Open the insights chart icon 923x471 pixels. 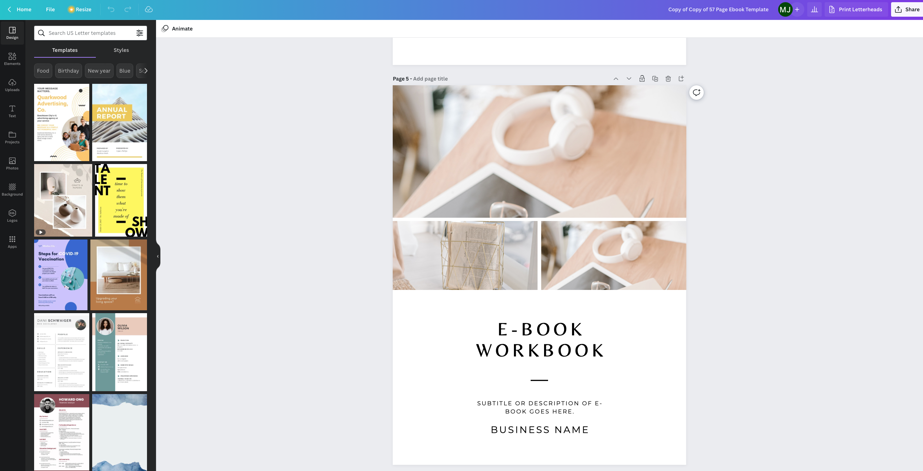point(814,9)
